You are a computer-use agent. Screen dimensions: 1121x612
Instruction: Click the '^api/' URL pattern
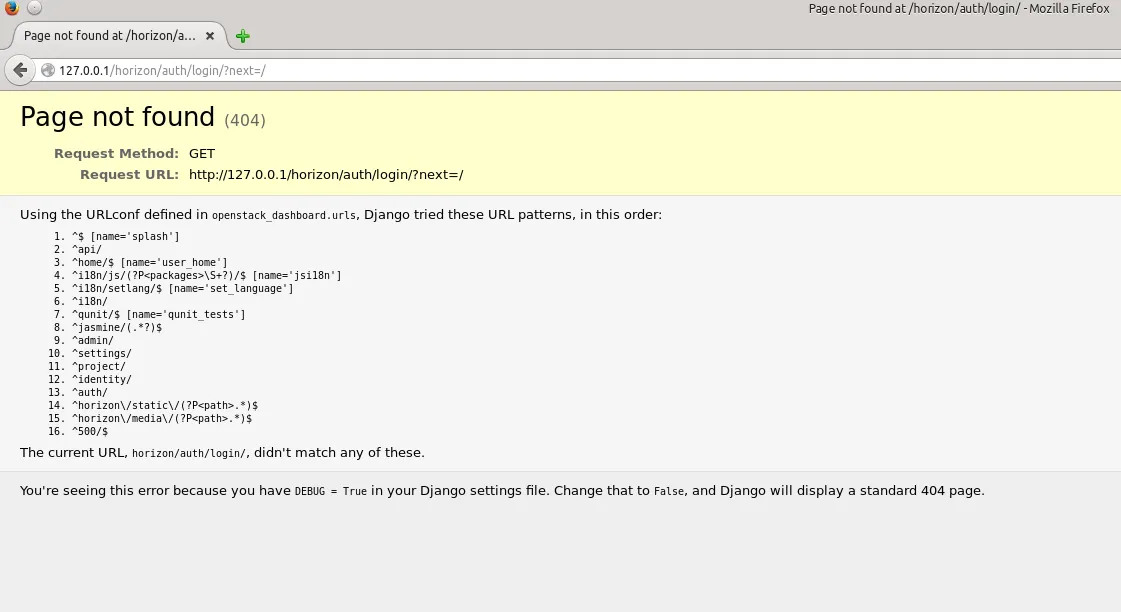[87, 250]
